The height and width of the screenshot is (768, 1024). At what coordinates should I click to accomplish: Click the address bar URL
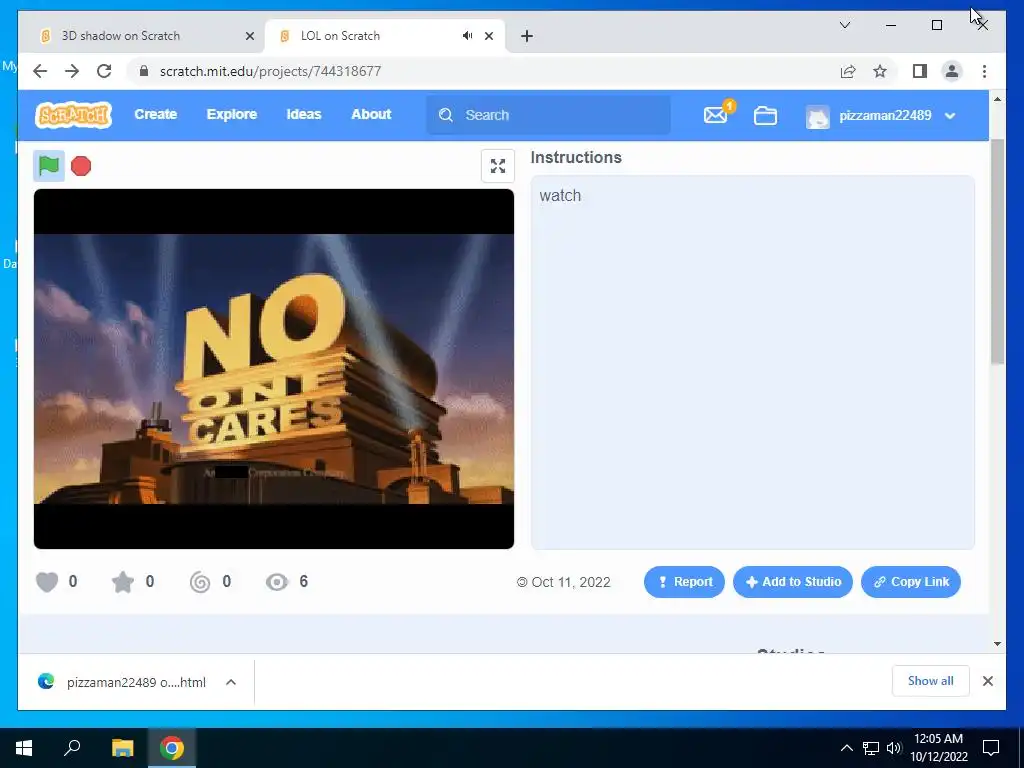pyautogui.click(x=270, y=71)
